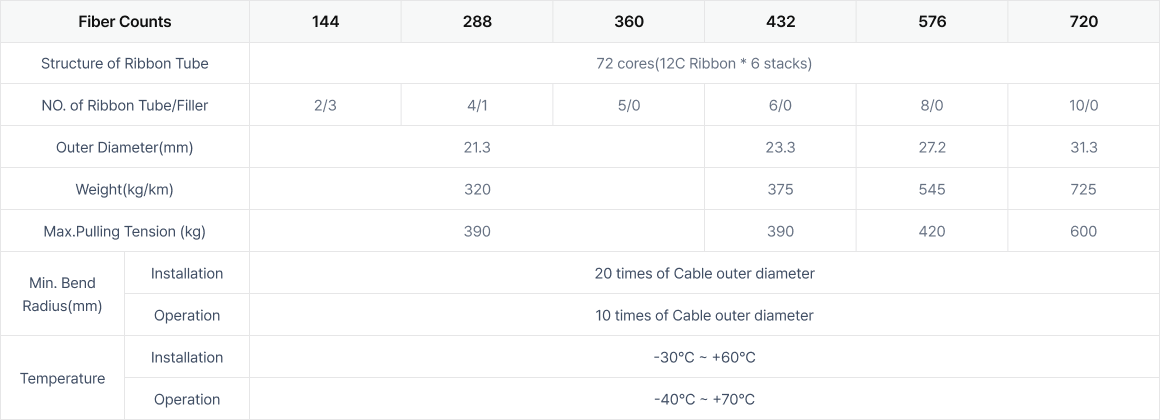Click the Min. Bend Radius(mm) label
The width and height of the screenshot is (1160, 420).
pyautogui.click(x=62, y=294)
